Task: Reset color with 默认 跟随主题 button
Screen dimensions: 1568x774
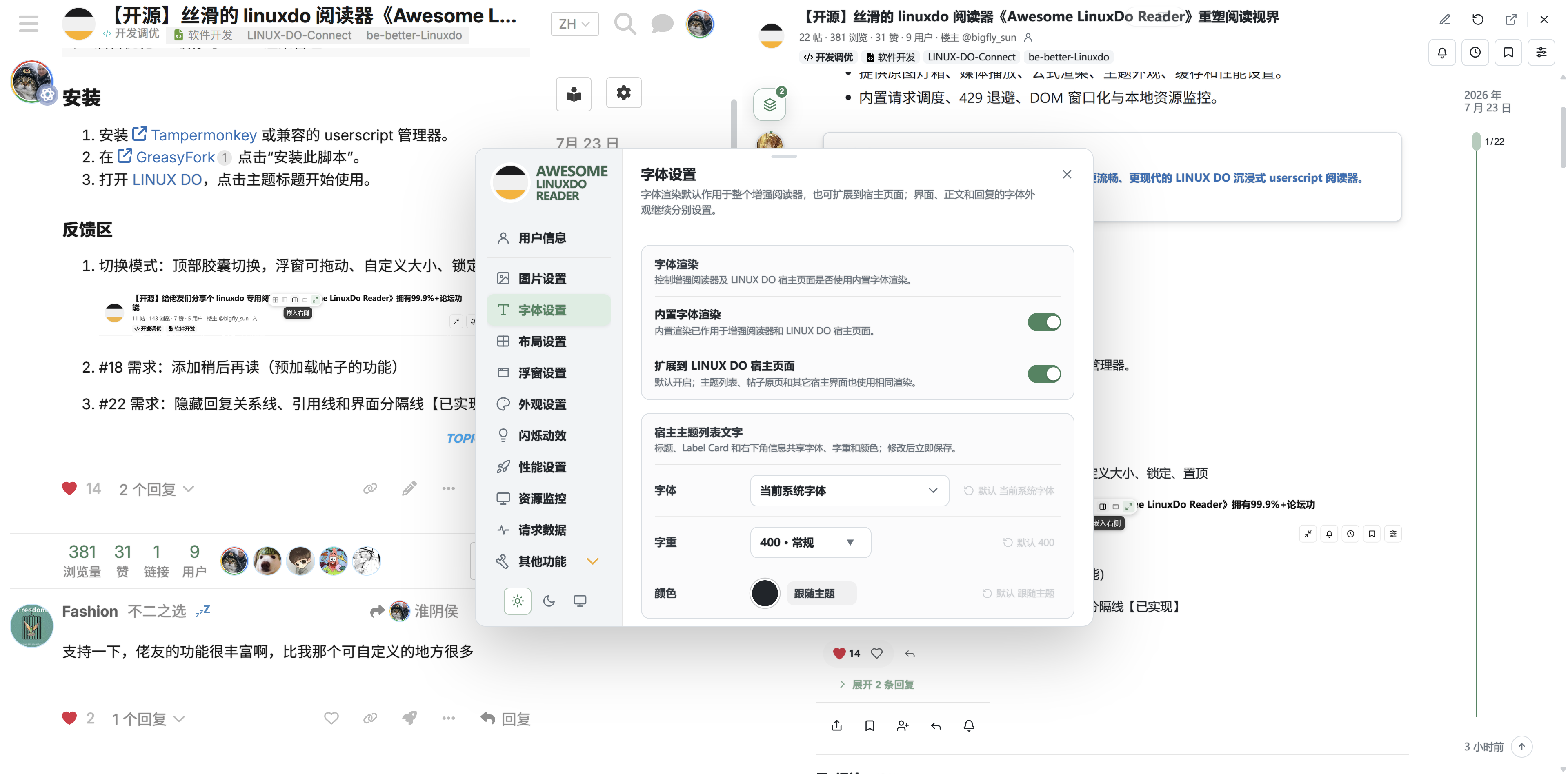Action: click(x=1019, y=593)
